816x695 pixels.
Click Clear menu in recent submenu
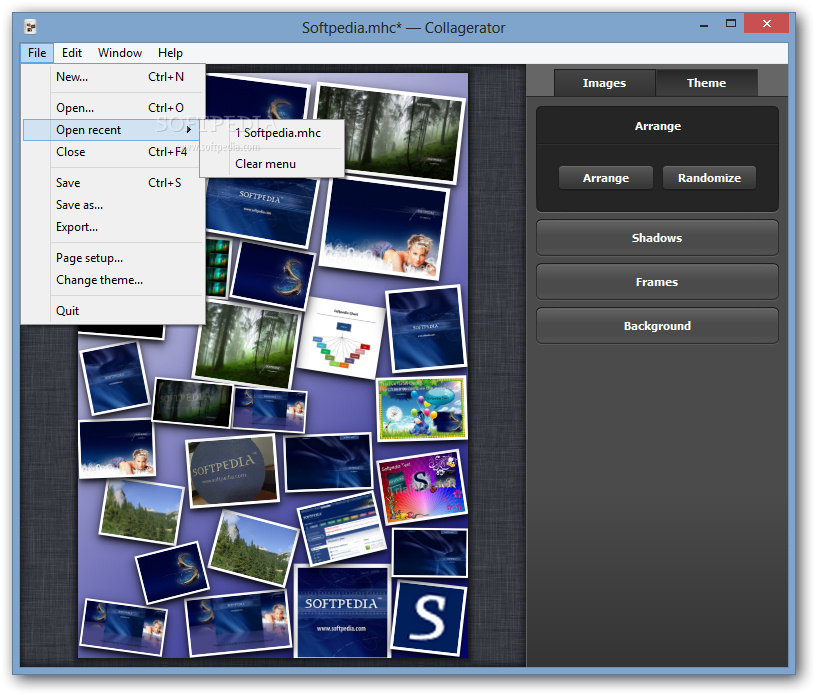click(272, 164)
